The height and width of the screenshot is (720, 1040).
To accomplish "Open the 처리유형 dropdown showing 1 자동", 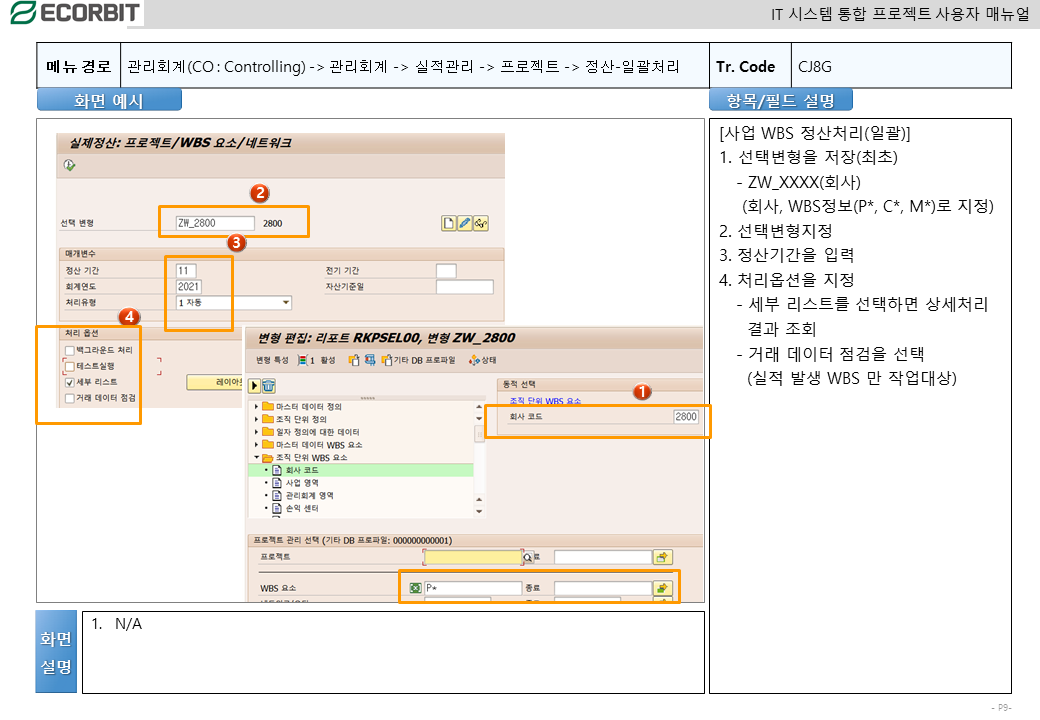I will [286, 303].
